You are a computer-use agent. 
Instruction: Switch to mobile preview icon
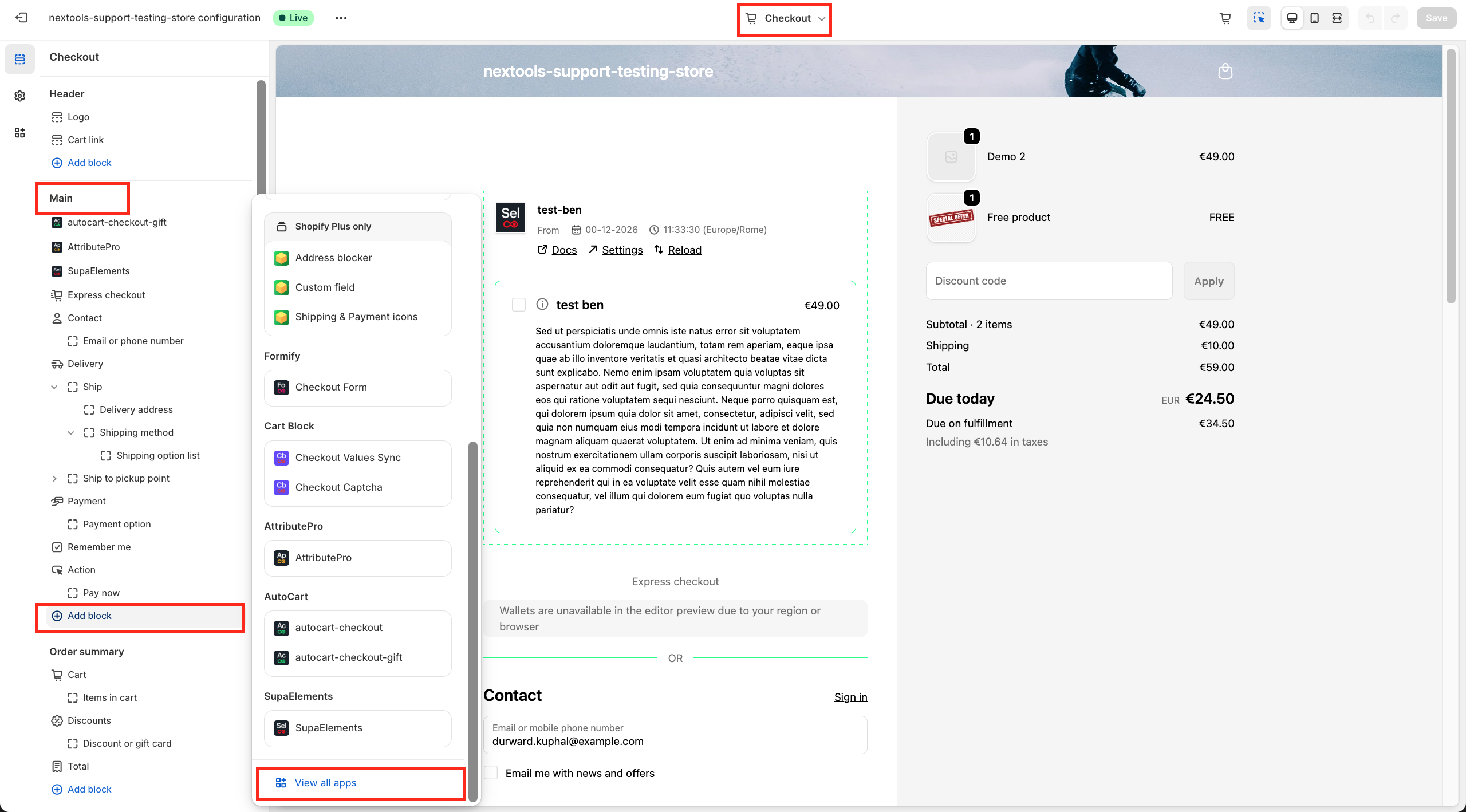click(1314, 18)
